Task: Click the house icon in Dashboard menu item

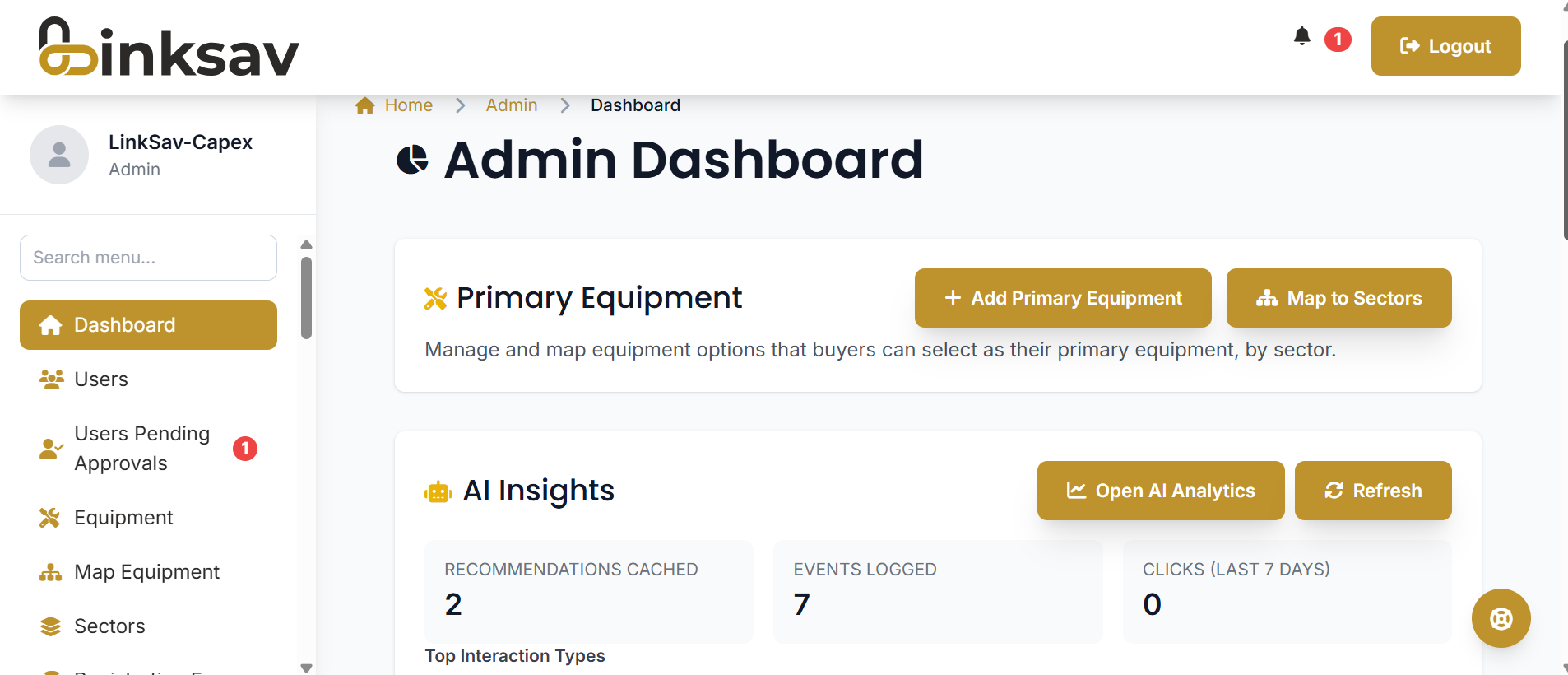Action: (51, 325)
